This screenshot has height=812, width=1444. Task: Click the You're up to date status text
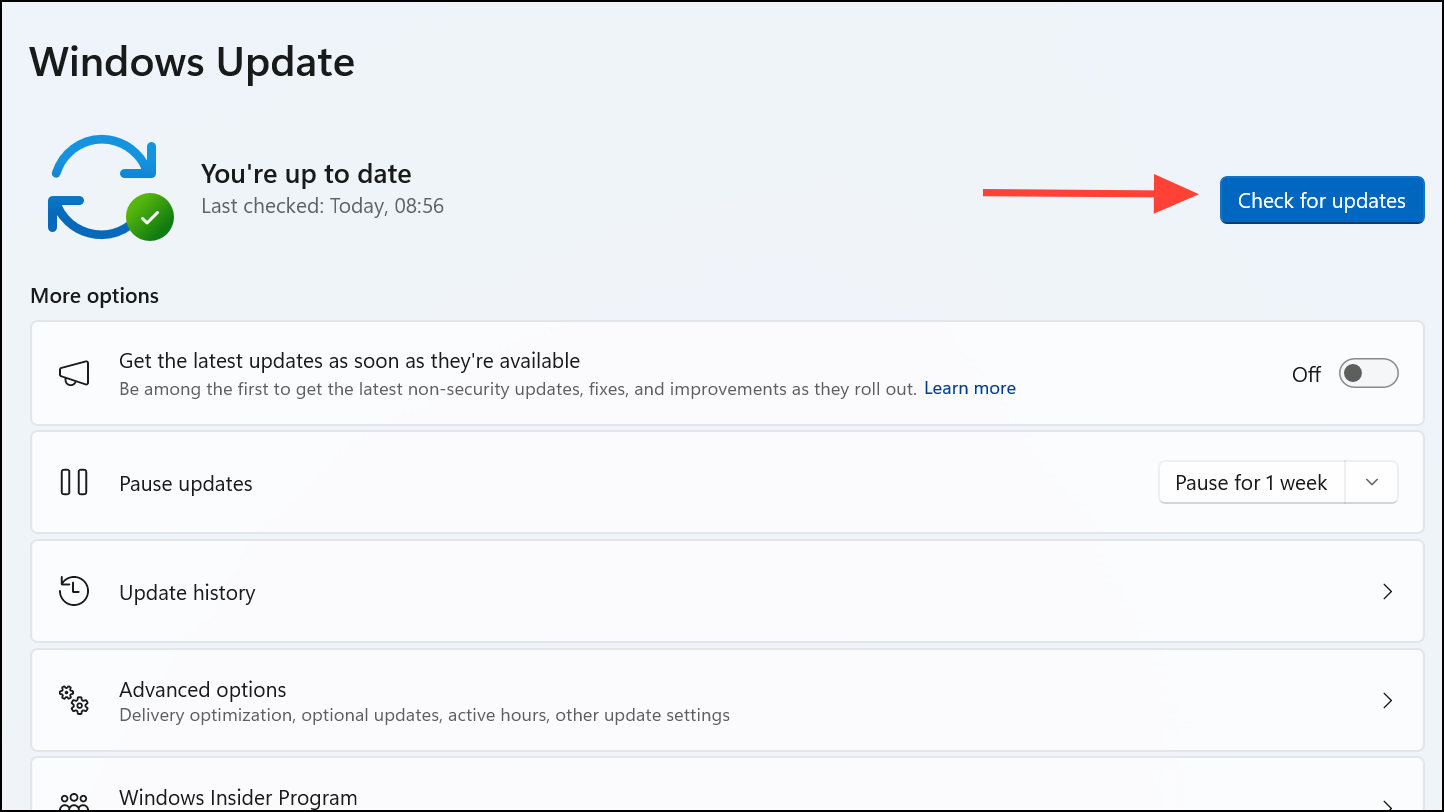(x=306, y=173)
